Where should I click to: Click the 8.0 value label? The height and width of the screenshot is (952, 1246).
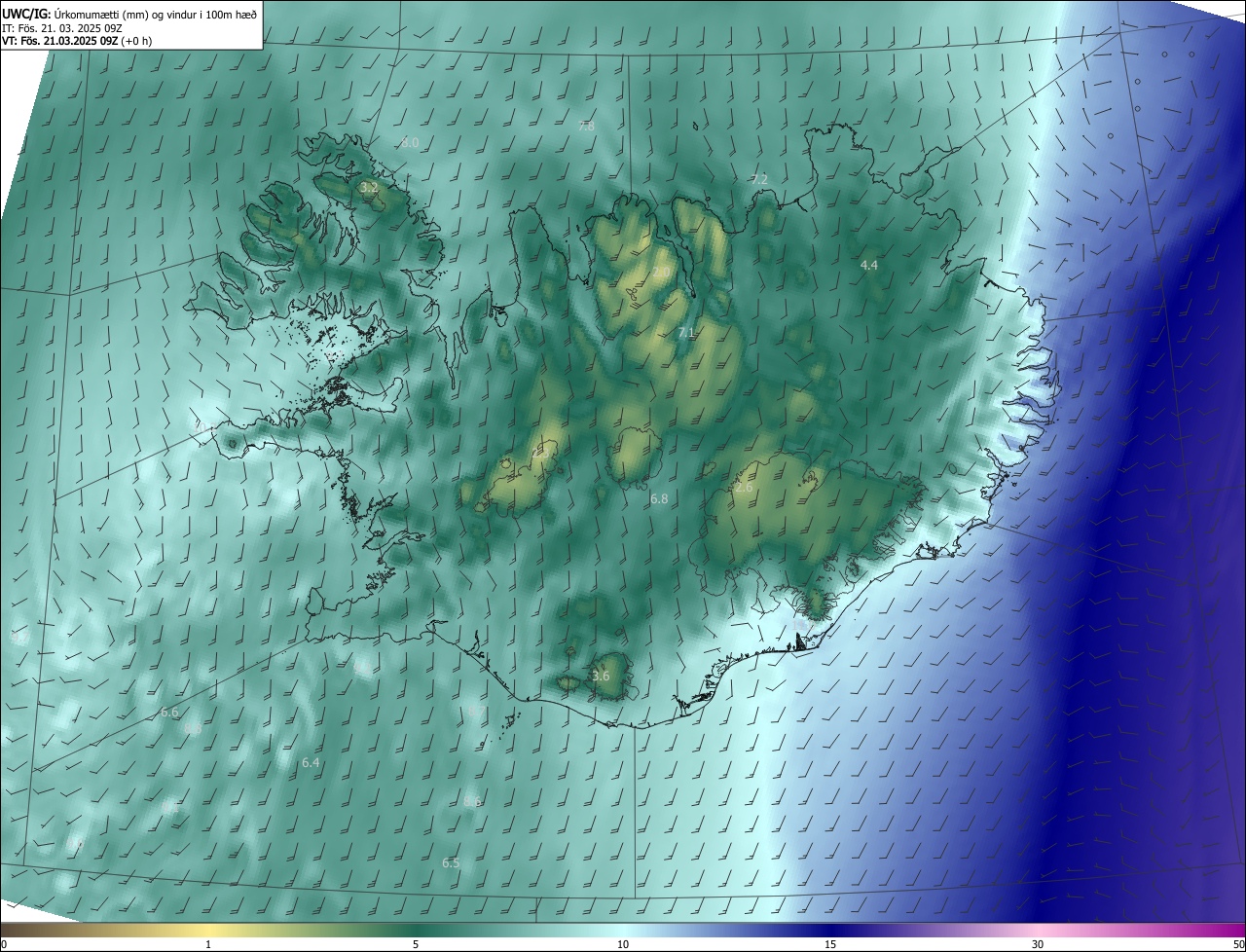pyautogui.click(x=410, y=142)
